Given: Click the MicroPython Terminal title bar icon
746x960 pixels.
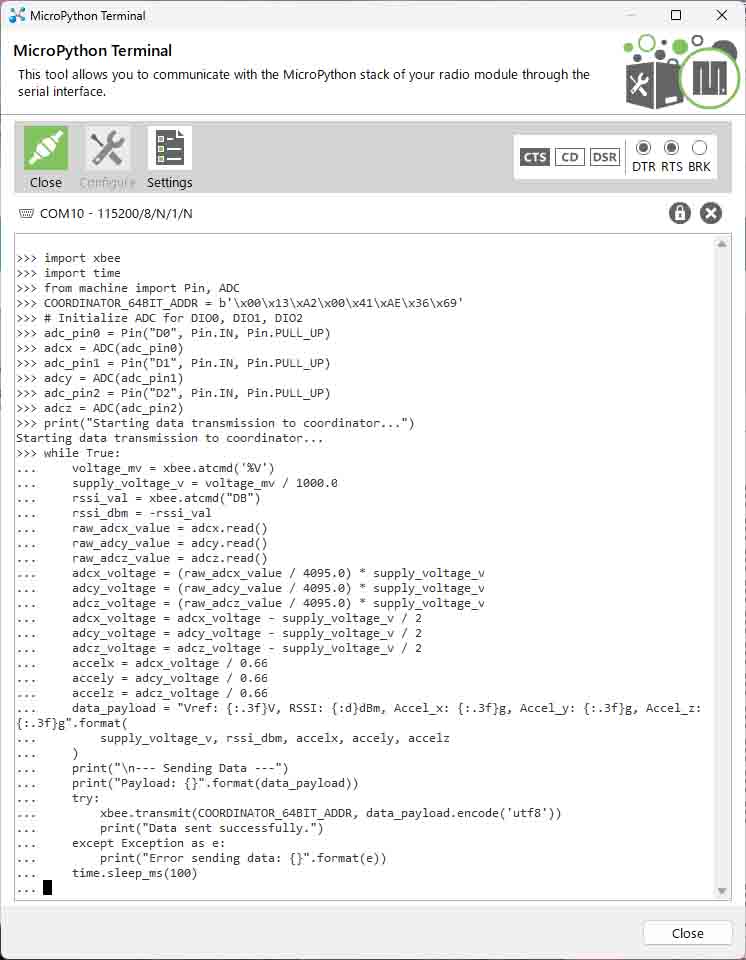Looking at the screenshot, I should tap(17, 15).
